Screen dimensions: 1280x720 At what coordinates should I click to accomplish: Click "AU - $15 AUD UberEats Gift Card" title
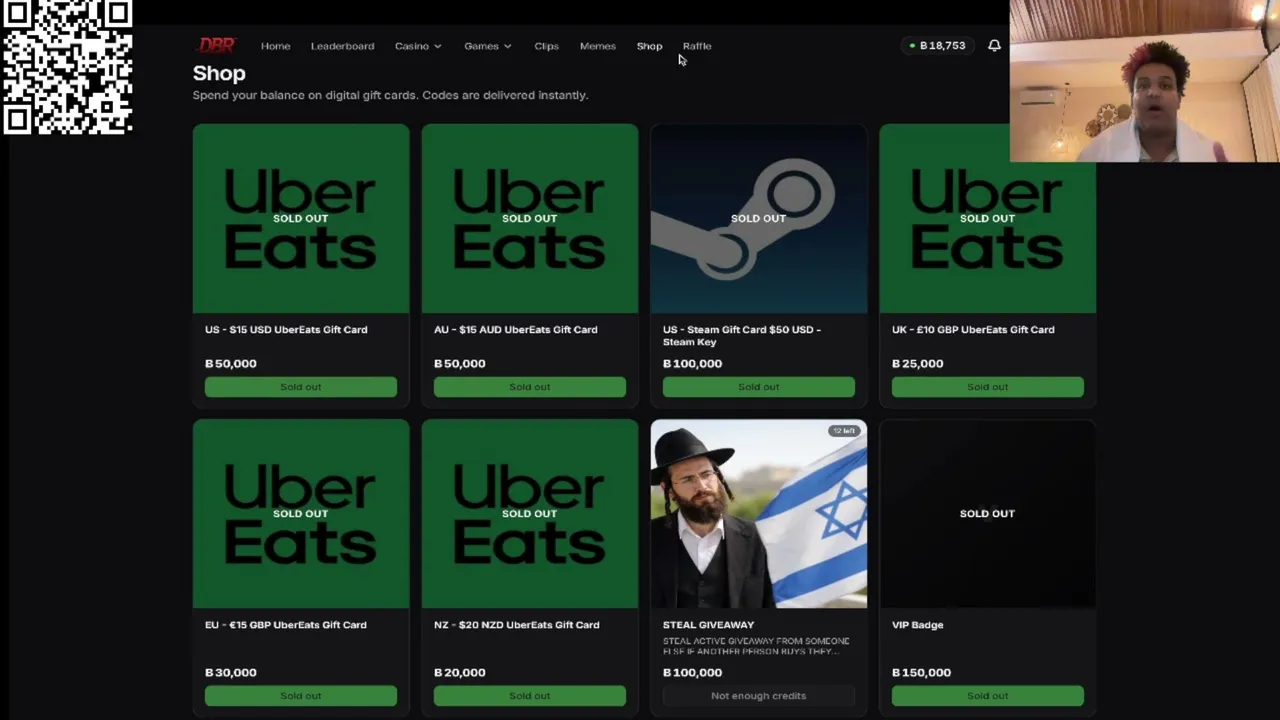click(515, 329)
